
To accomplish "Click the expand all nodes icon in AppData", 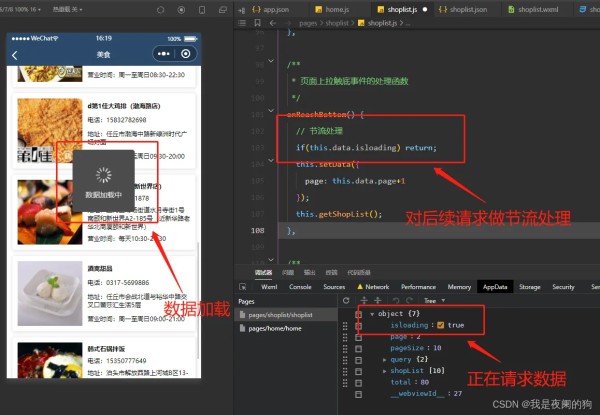I will pyautogui.click(x=364, y=301).
